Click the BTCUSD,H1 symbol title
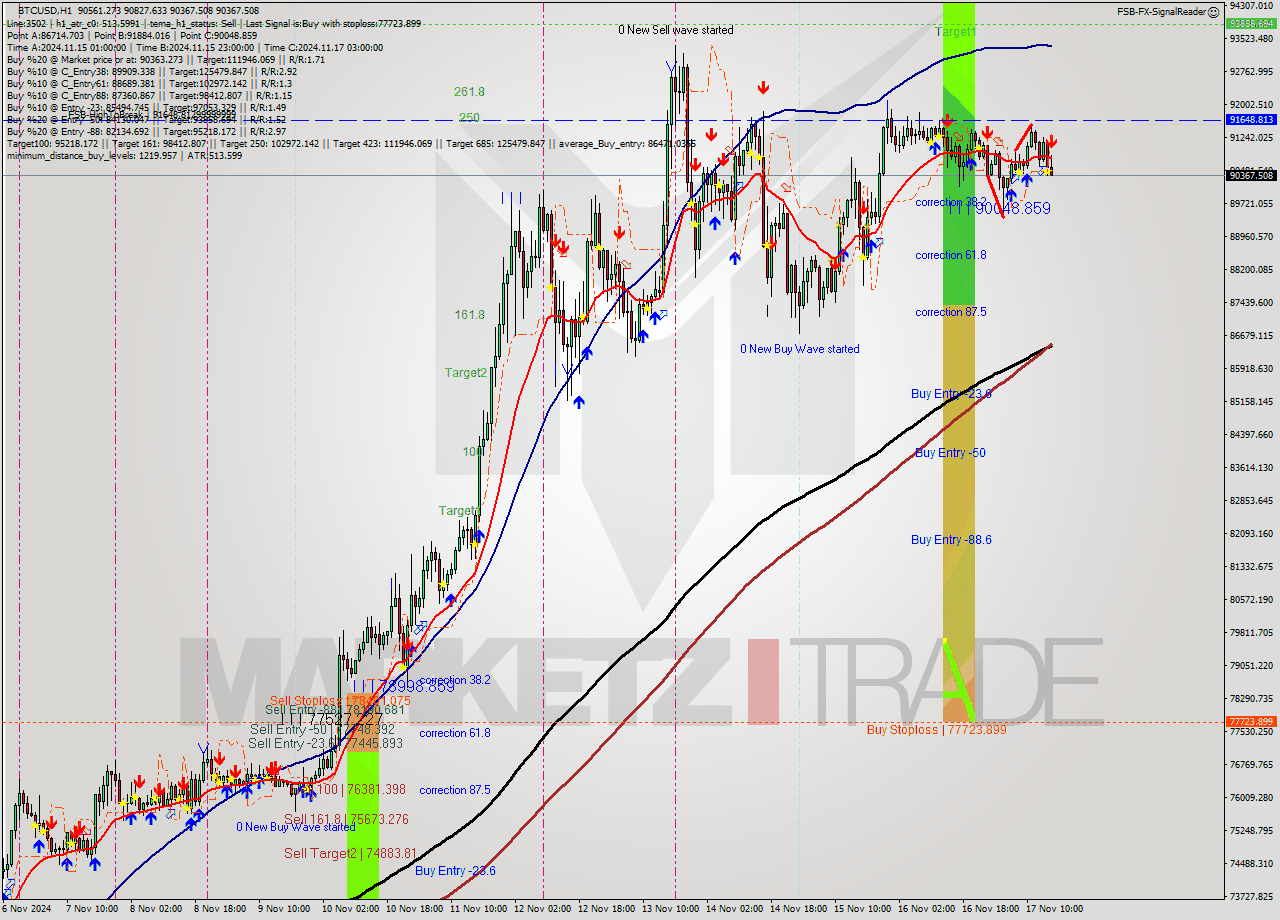 pos(45,9)
